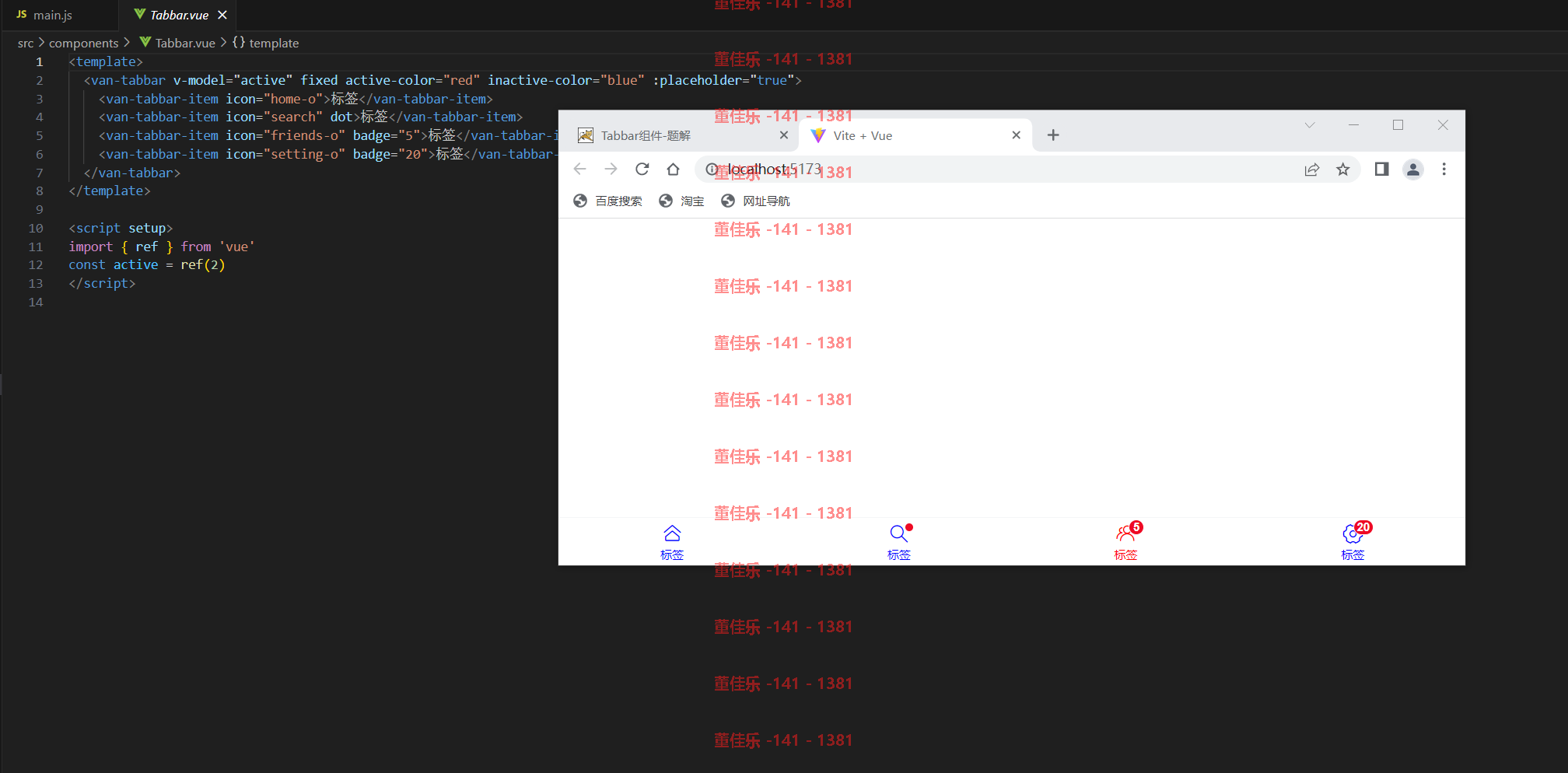
Task: Select the friends tabbar item with badge 5
Action: coord(1125,542)
